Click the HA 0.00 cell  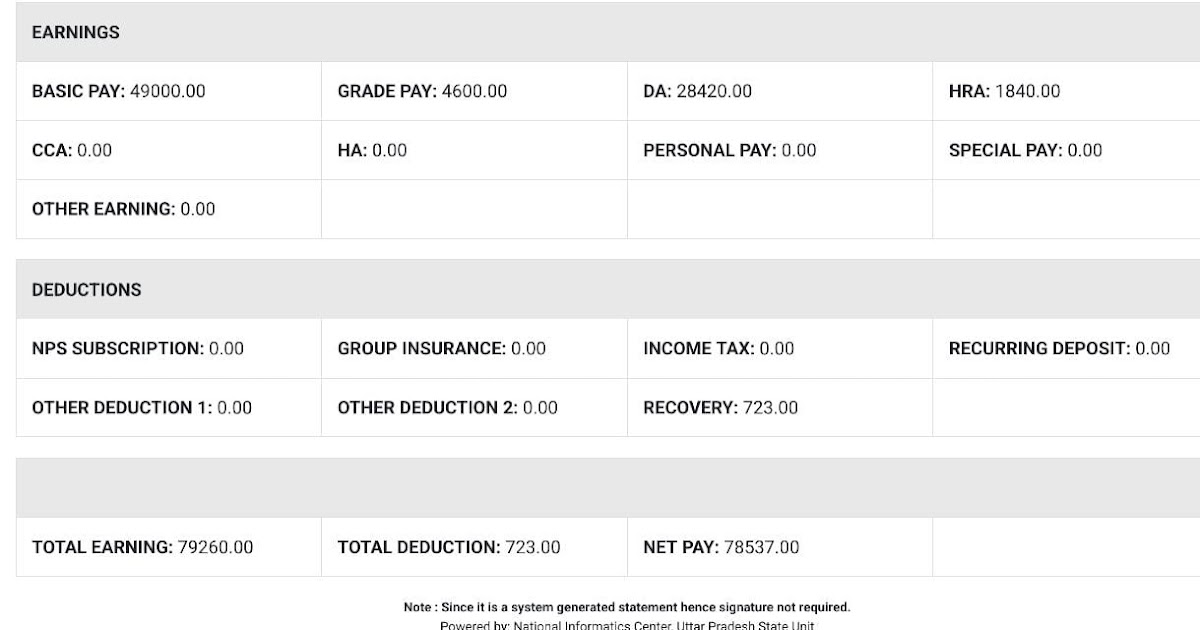coord(372,151)
